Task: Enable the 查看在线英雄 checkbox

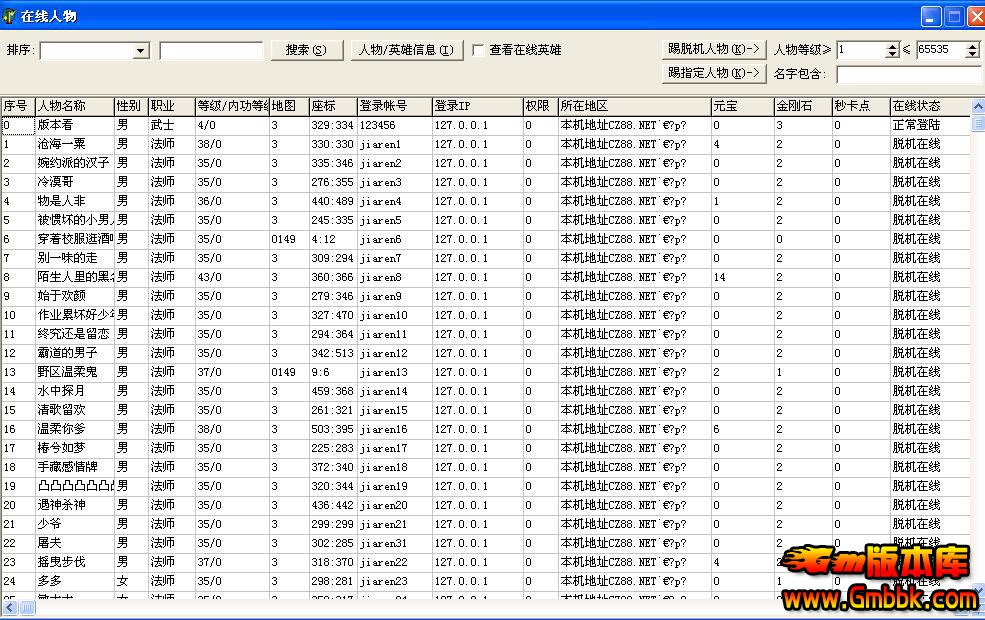Action: 478,50
